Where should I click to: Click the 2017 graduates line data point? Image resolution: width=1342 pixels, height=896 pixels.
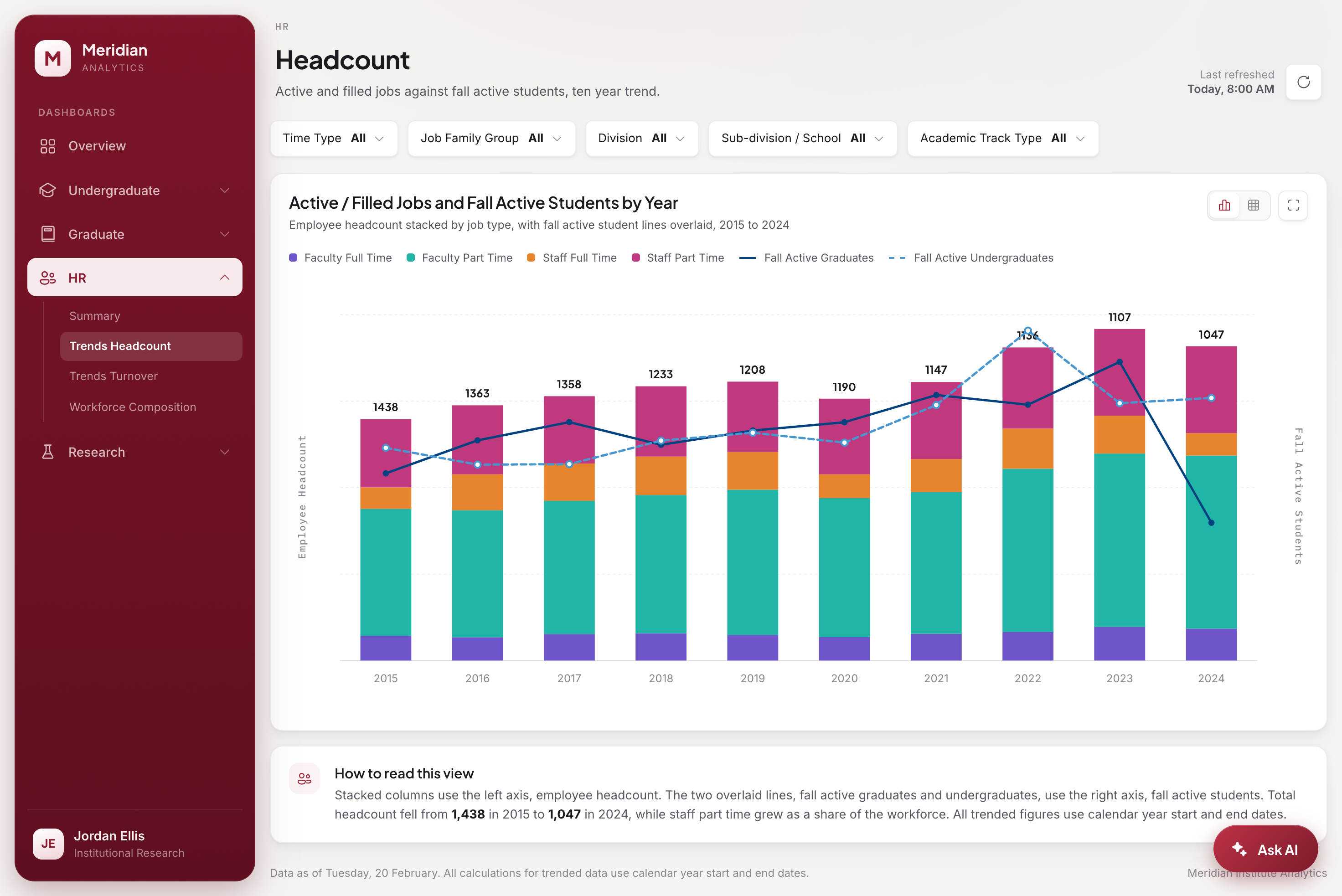pyautogui.click(x=569, y=422)
